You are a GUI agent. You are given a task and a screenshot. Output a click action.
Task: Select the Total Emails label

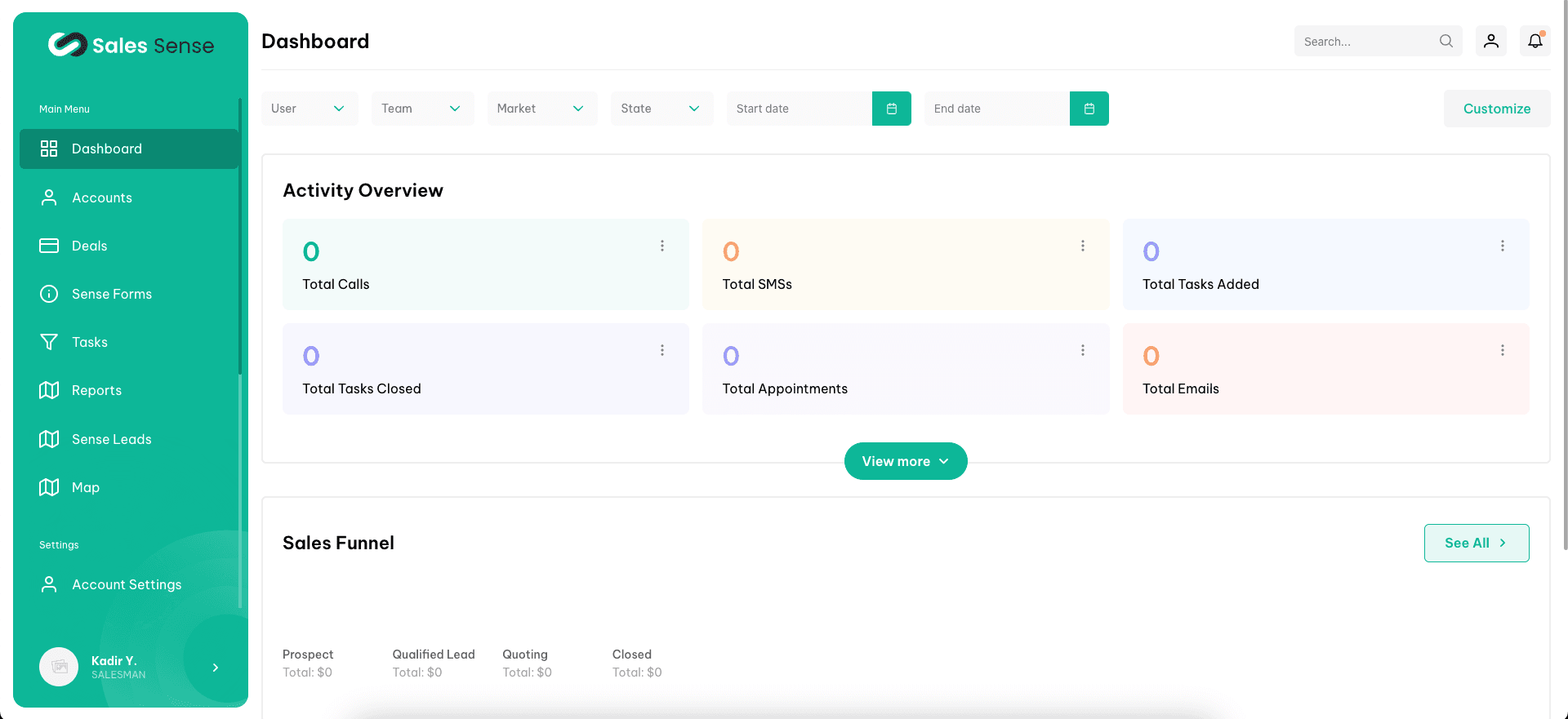(x=1180, y=388)
